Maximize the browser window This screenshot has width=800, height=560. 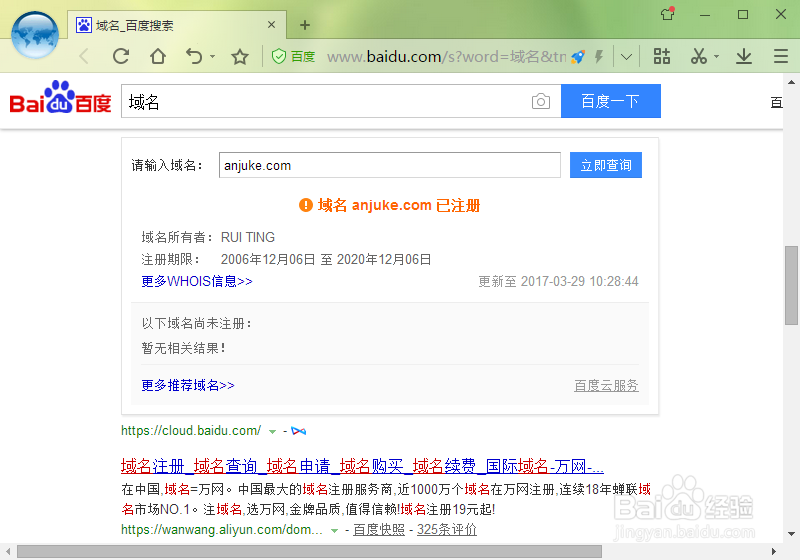click(743, 14)
